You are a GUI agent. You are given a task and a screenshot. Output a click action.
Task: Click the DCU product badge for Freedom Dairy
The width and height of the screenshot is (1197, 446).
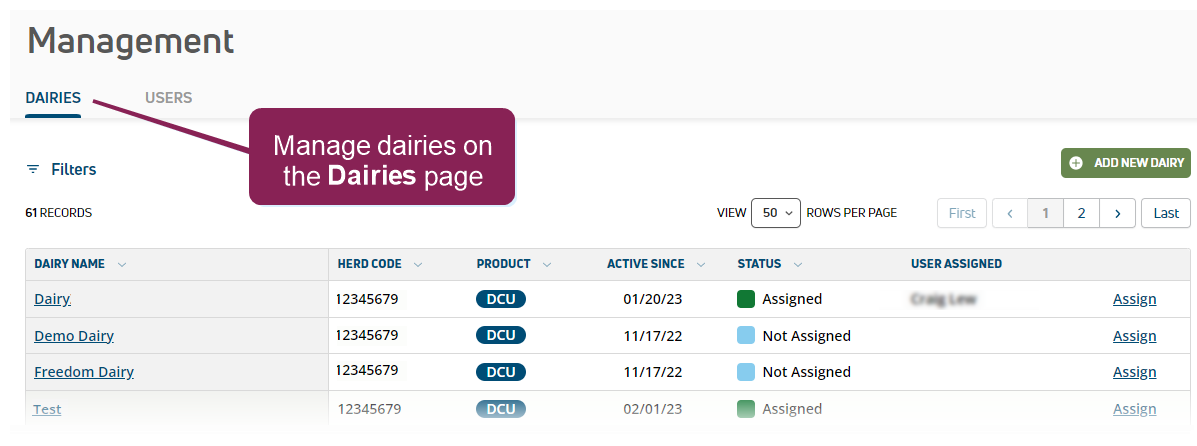(x=501, y=372)
